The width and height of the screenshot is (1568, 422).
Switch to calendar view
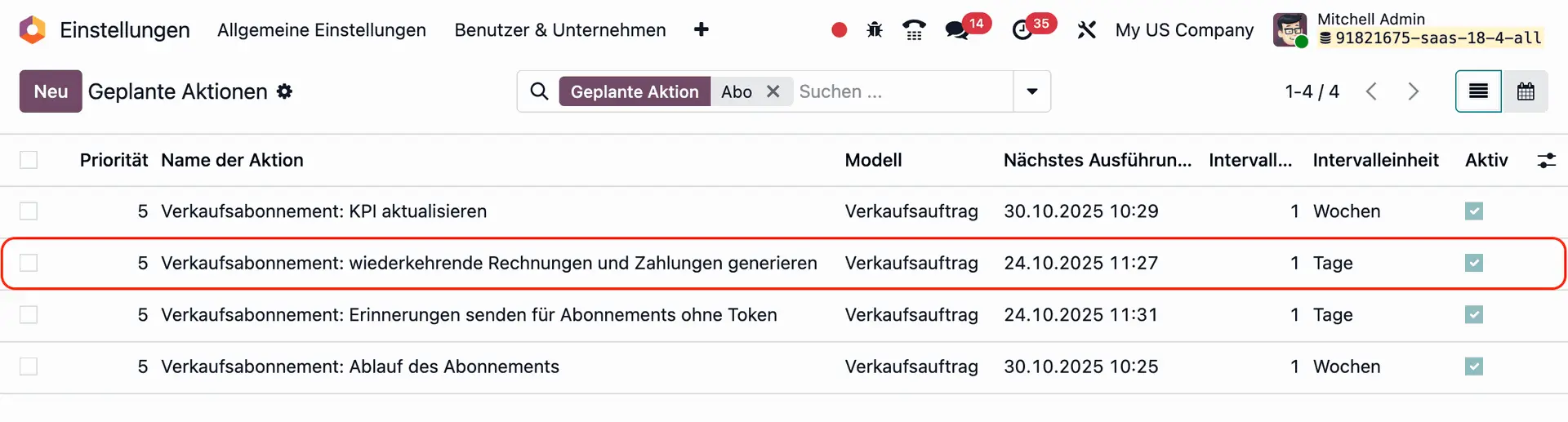coord(1525,91)
